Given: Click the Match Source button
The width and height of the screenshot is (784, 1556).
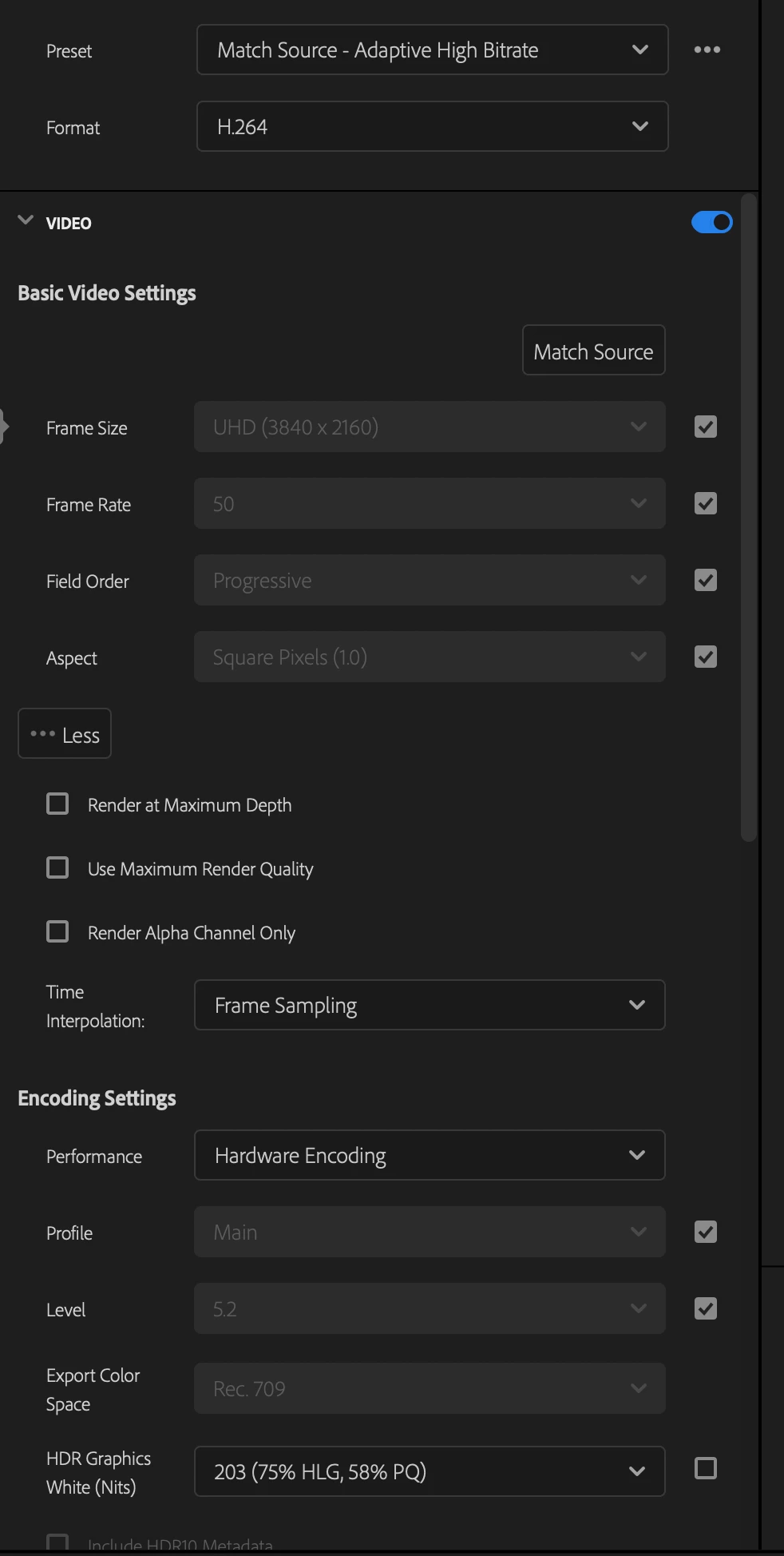Looking at the screenshot, I should point(593,350).
